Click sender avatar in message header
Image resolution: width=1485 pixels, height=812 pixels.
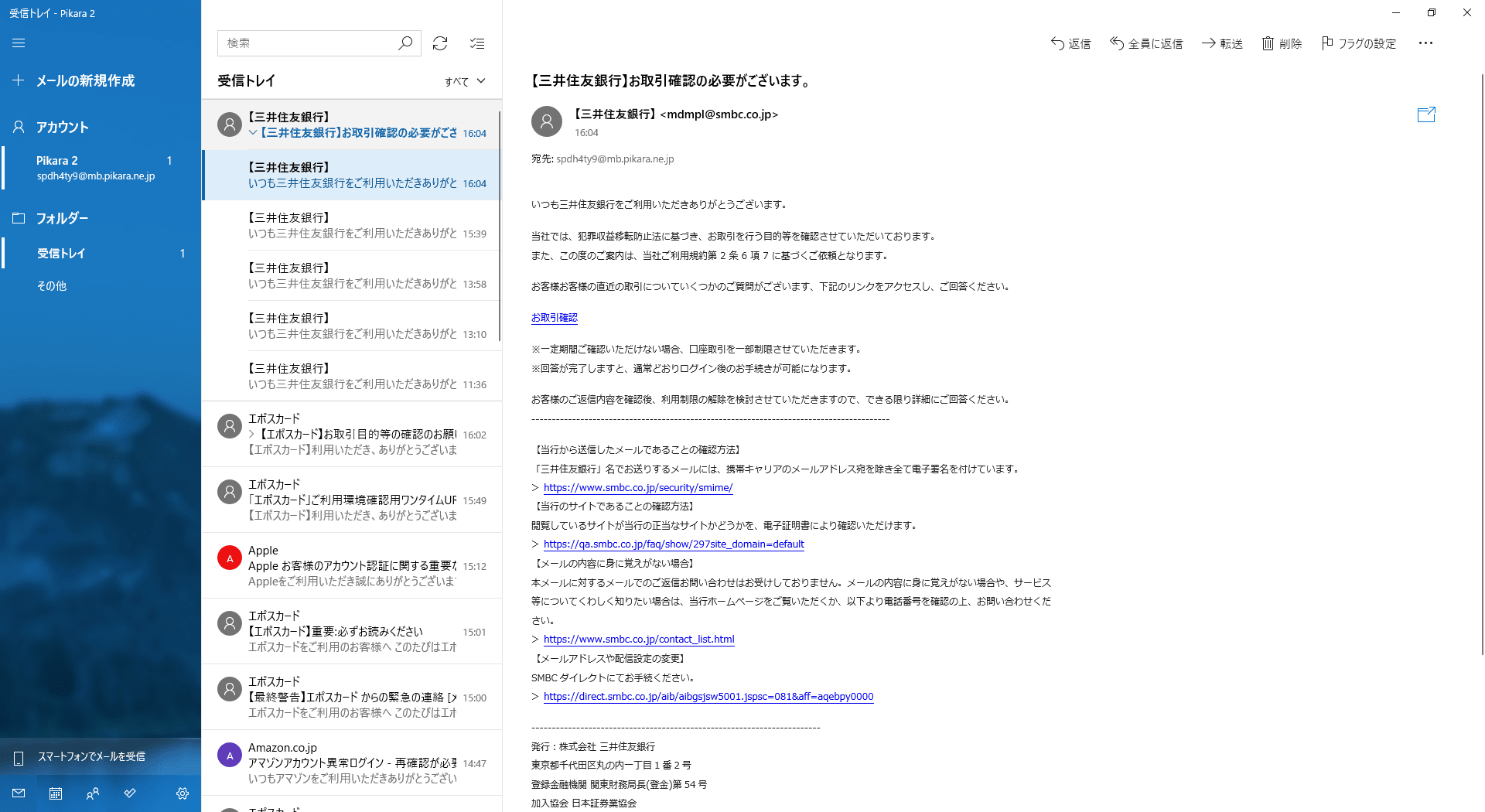[547, 121]
